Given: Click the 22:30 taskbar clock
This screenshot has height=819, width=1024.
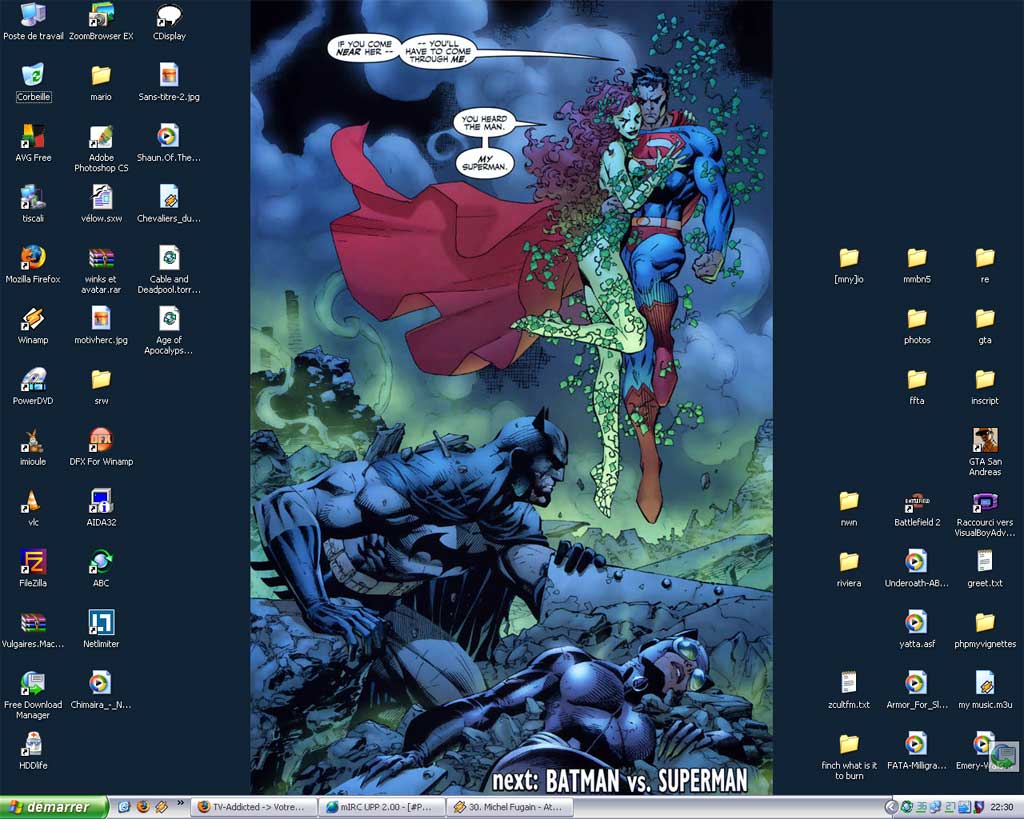Looking at the screenshot, I should tap(1002, 807).
